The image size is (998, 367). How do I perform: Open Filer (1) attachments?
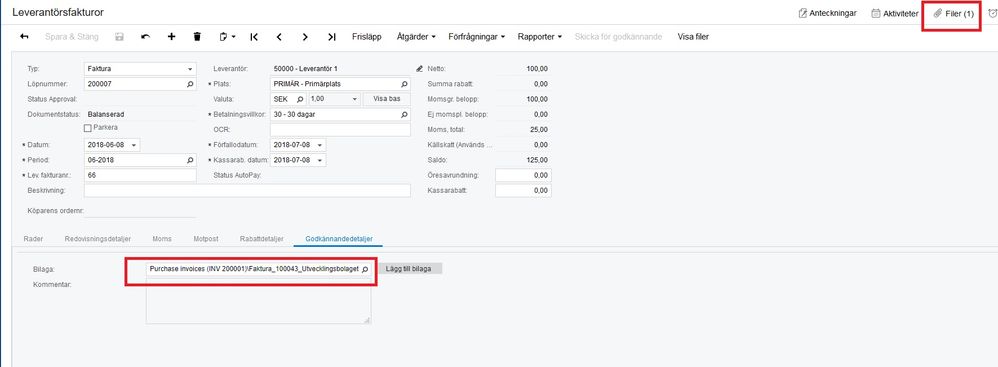click(x=953, y=13)
